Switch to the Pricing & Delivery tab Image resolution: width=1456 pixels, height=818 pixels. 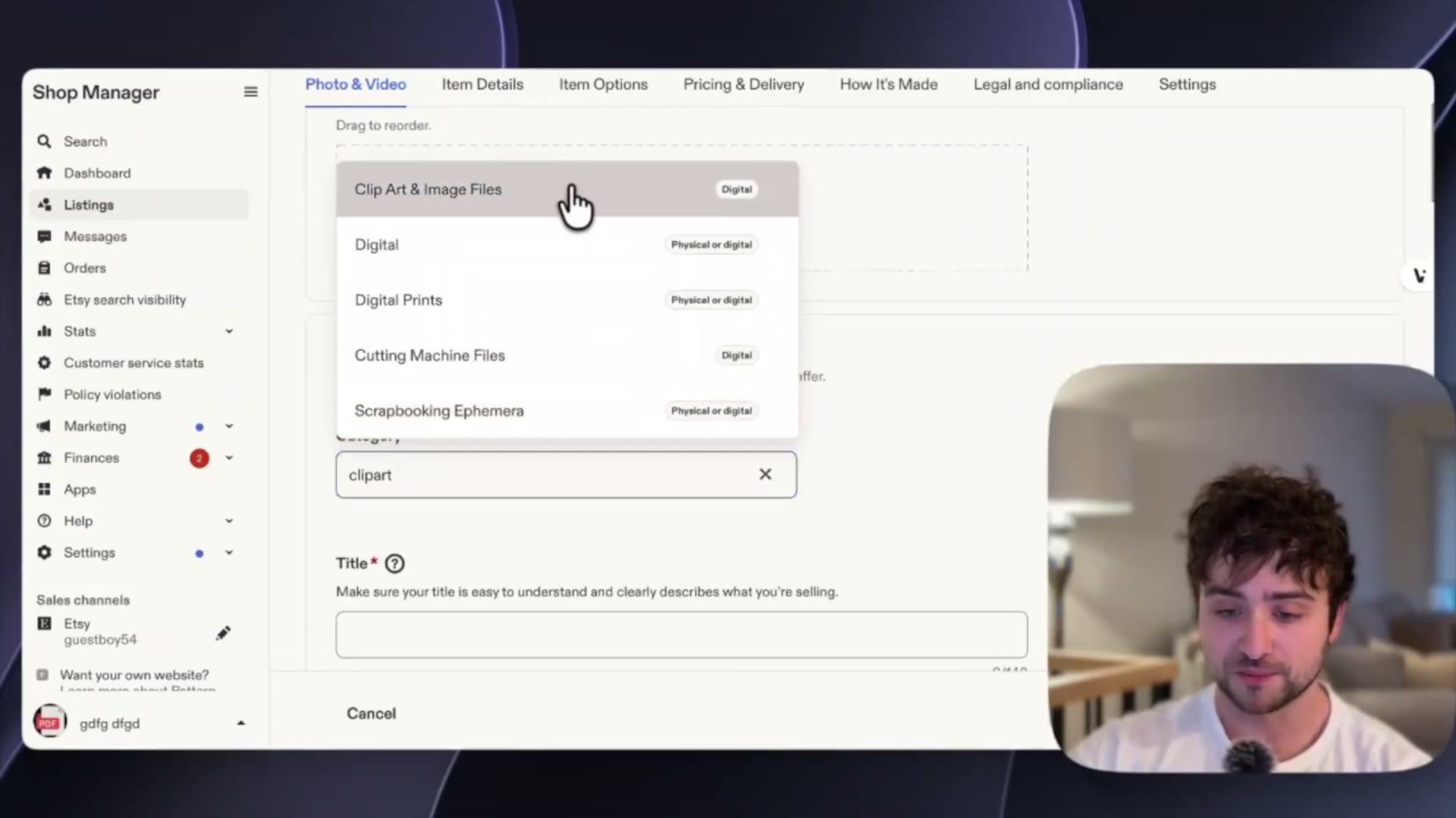[x=743, y=84]
